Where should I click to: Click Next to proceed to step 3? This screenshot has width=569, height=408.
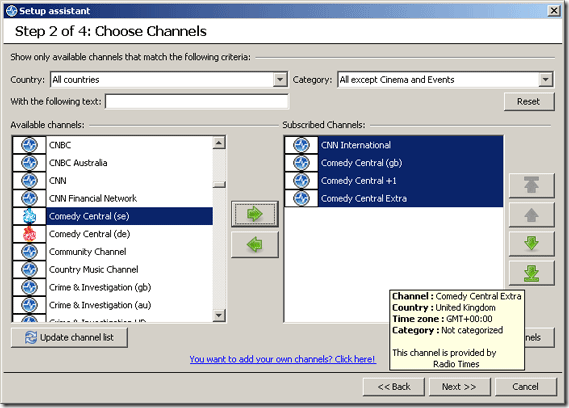[x=459, y=387]
